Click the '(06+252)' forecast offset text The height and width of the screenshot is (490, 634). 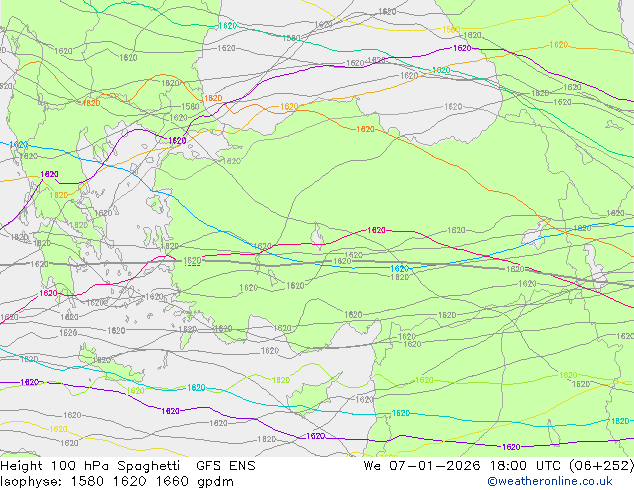coord(601,466)
